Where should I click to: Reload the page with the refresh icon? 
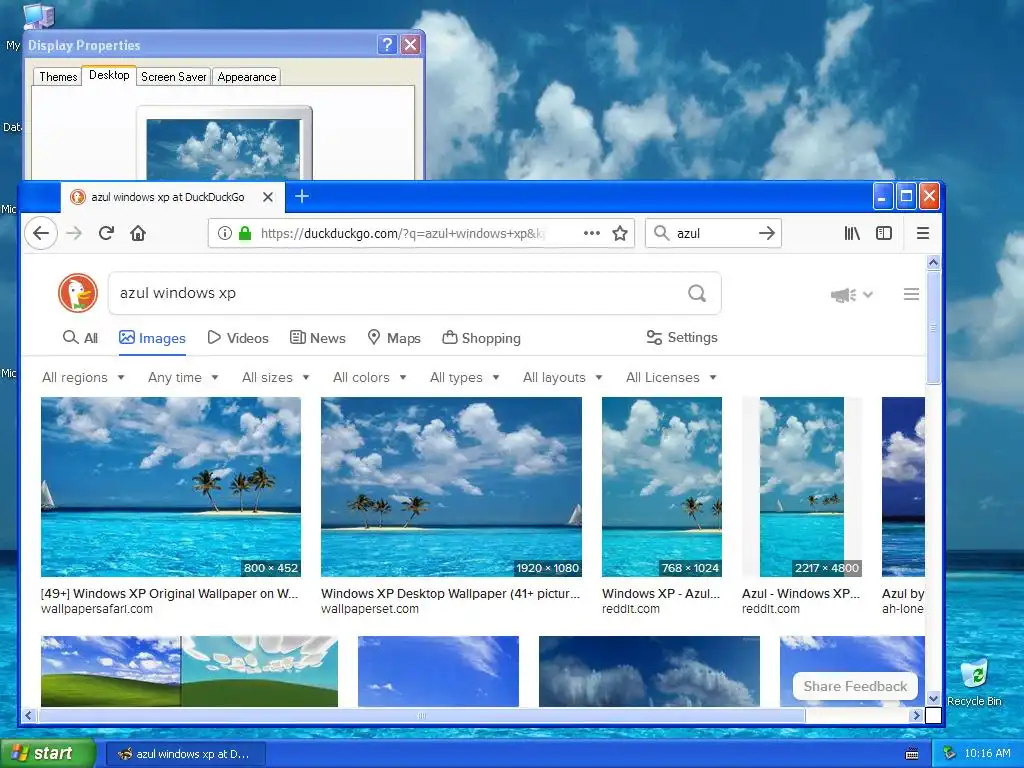(x=106, y=233)
